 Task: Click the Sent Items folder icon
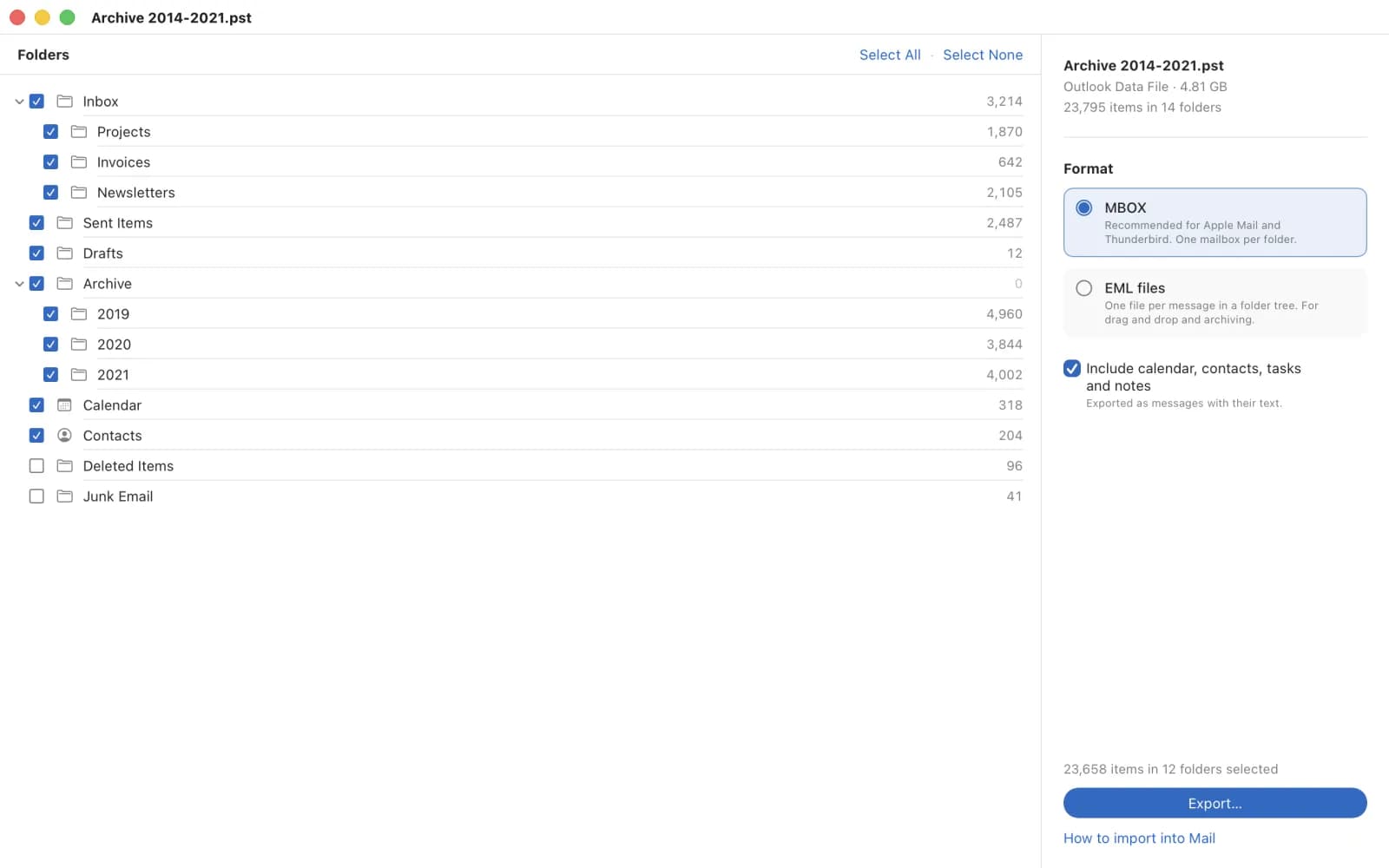click(x=64, y=223)
